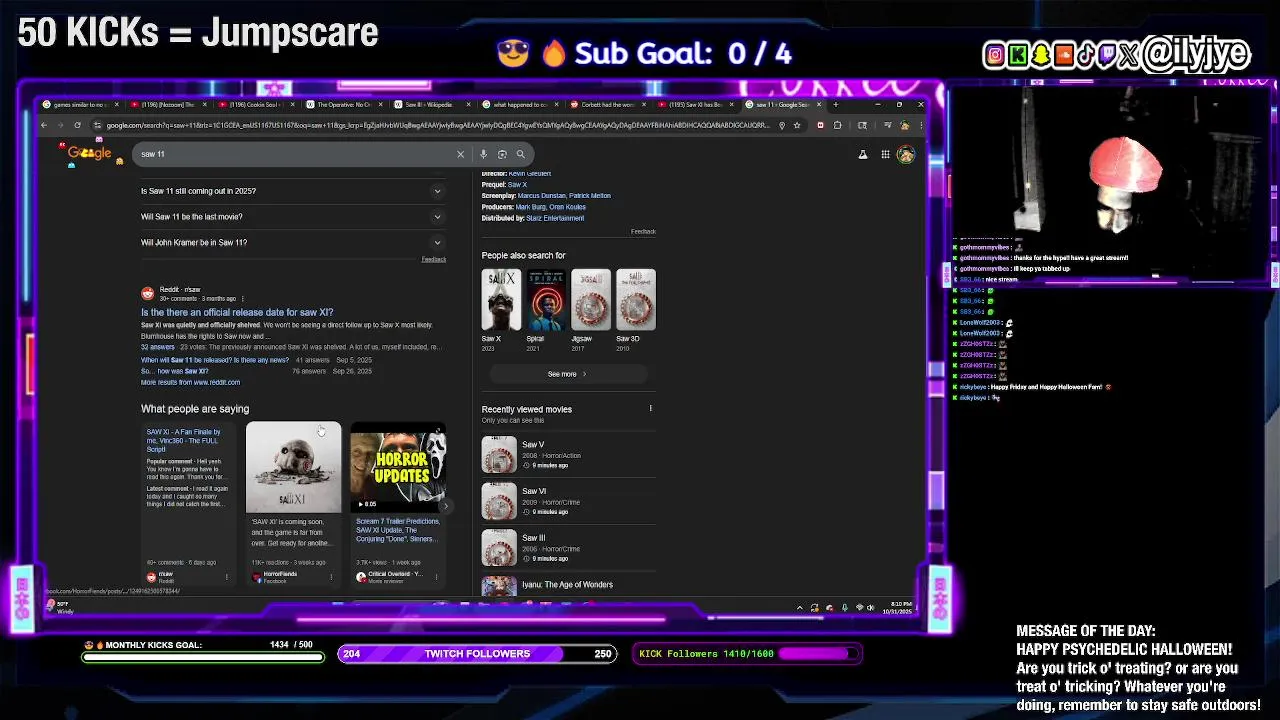Switch to the 'Cookin Soul' YouTube tab

click(x=255, y=104)
